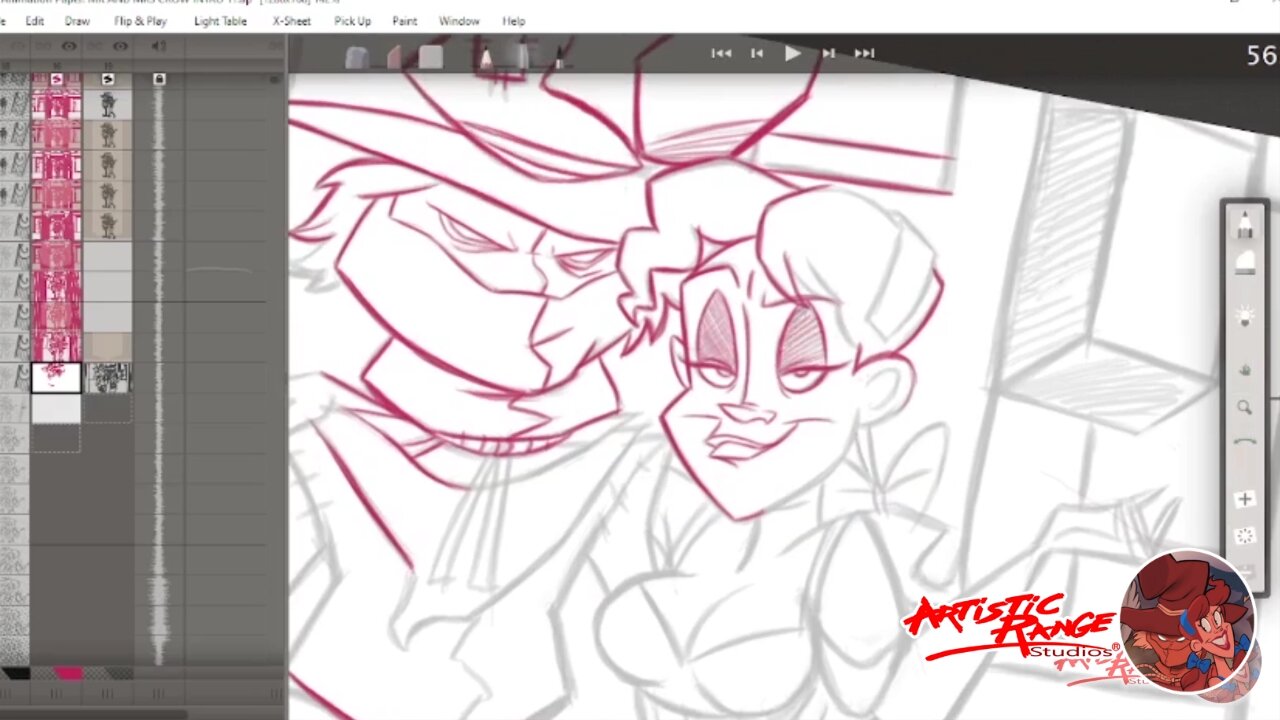Open the Window menu
Image resolution: width=1280 pixels, height=720 pixels.
click(x=459, y=21)
